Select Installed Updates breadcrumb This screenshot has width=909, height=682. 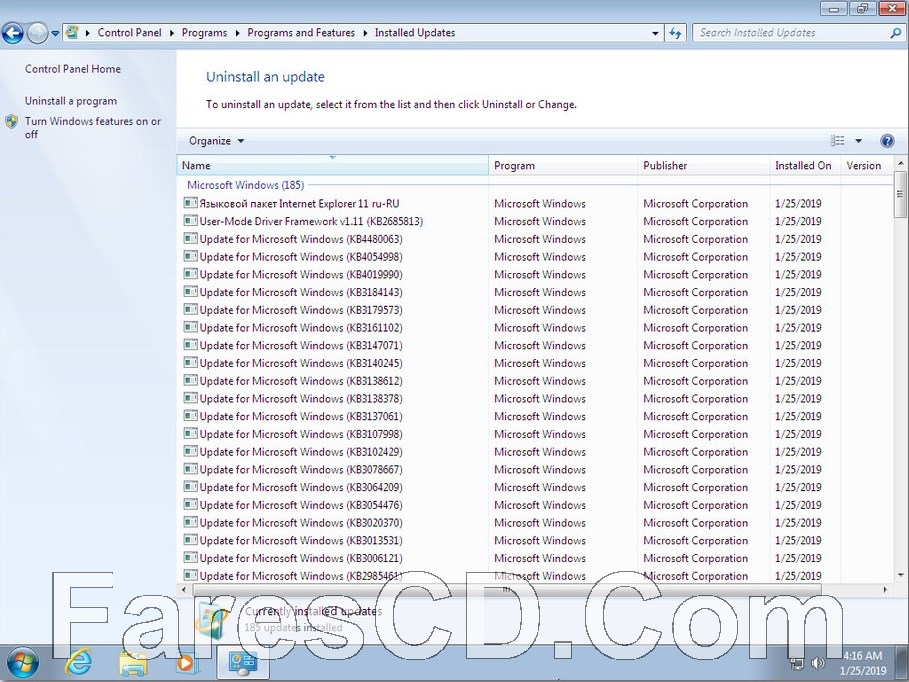(415, 32)
